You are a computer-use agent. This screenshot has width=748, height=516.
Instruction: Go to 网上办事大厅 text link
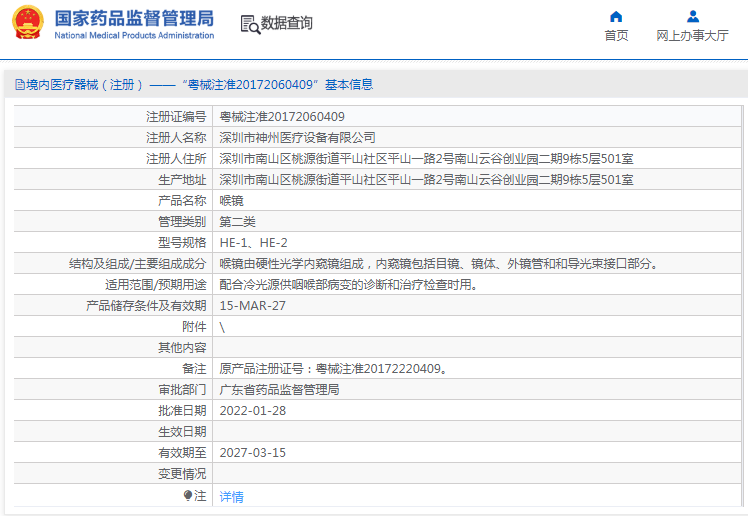click(x=692, y=36)
